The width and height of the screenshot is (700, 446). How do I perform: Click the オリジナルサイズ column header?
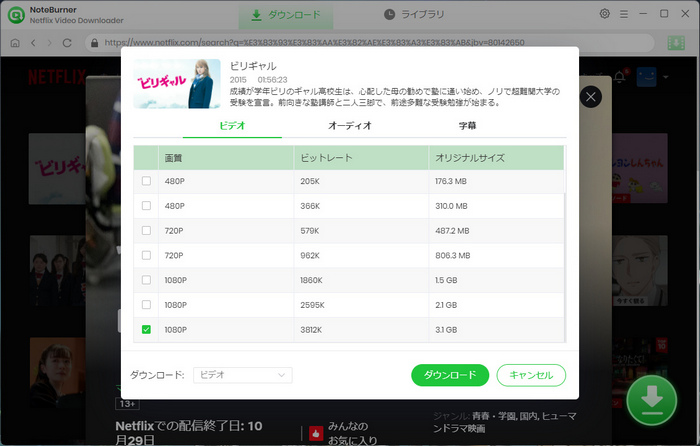[x=496, y=158]
